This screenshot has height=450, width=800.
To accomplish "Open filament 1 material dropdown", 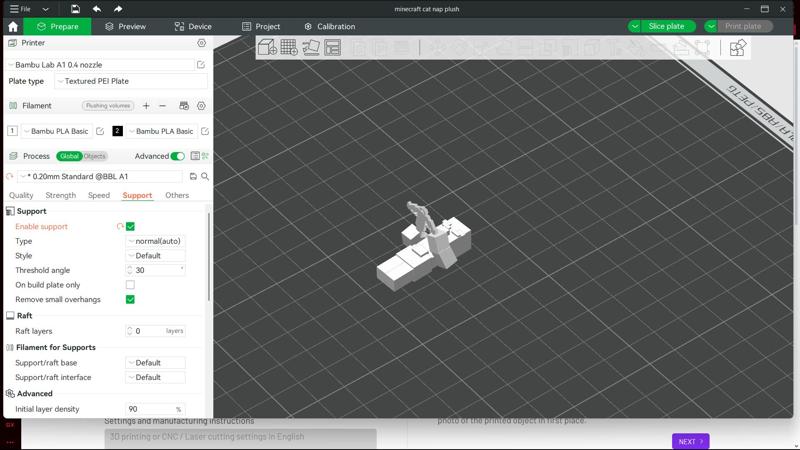I will coord(57,131).
